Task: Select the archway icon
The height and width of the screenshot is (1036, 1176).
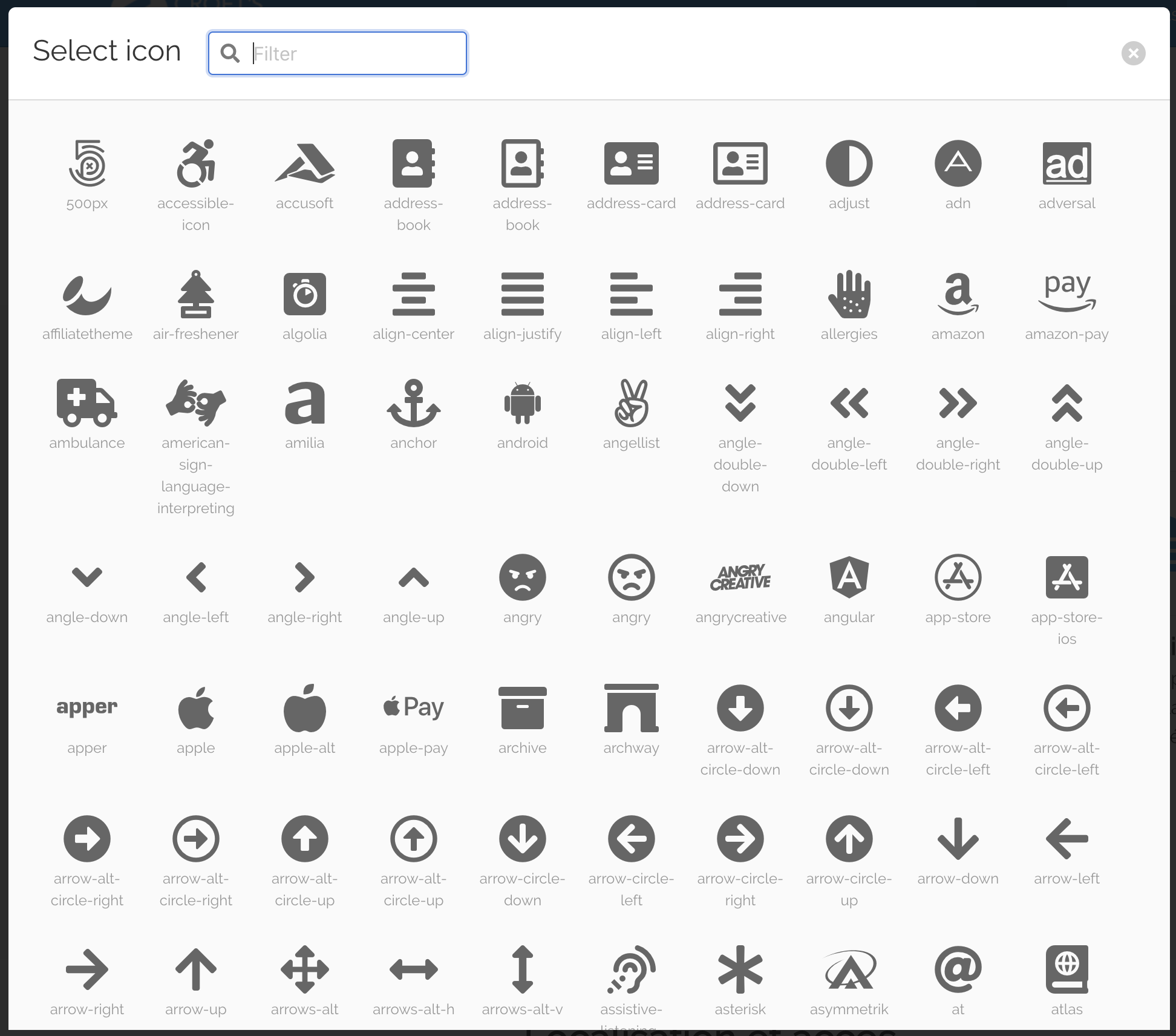Action: (631, 708)
